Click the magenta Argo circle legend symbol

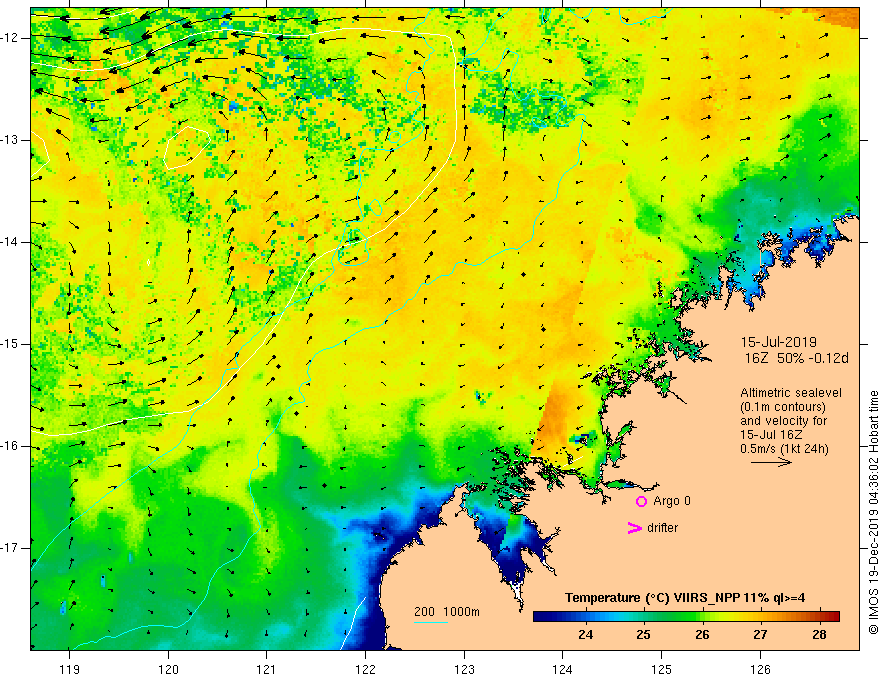pos(641,502)
